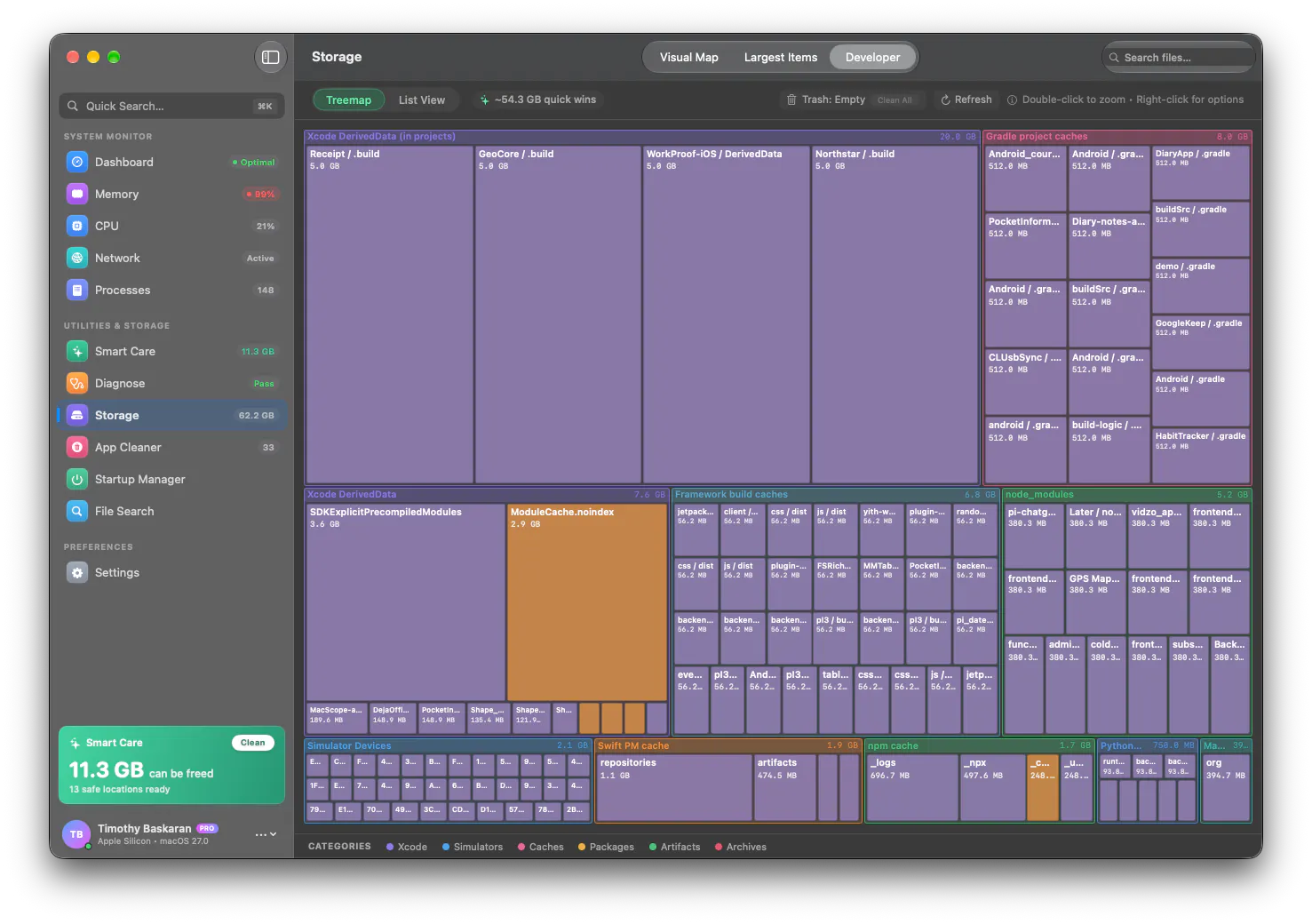The height and width of the screenshot is (924, 1312).
Task: Click the Search files input
Action: coord(1178,58)
